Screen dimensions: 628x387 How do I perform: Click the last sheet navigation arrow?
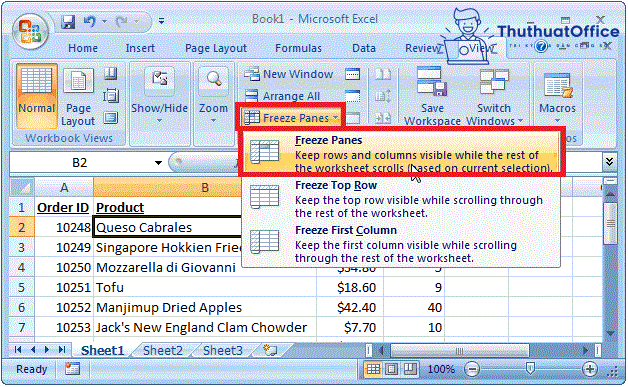tap(62, 350)
